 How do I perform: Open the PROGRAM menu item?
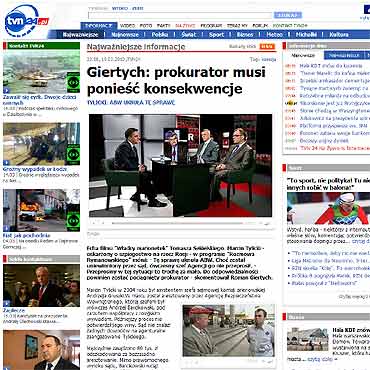(211, 26)
